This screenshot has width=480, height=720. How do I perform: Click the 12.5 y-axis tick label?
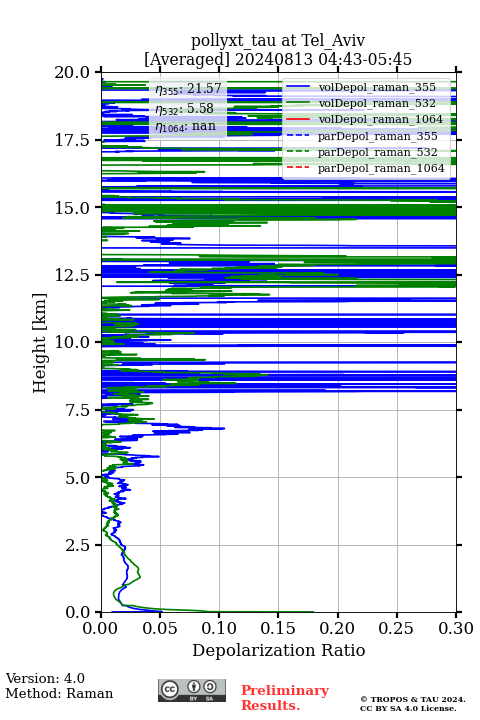(x=72, y=275)
